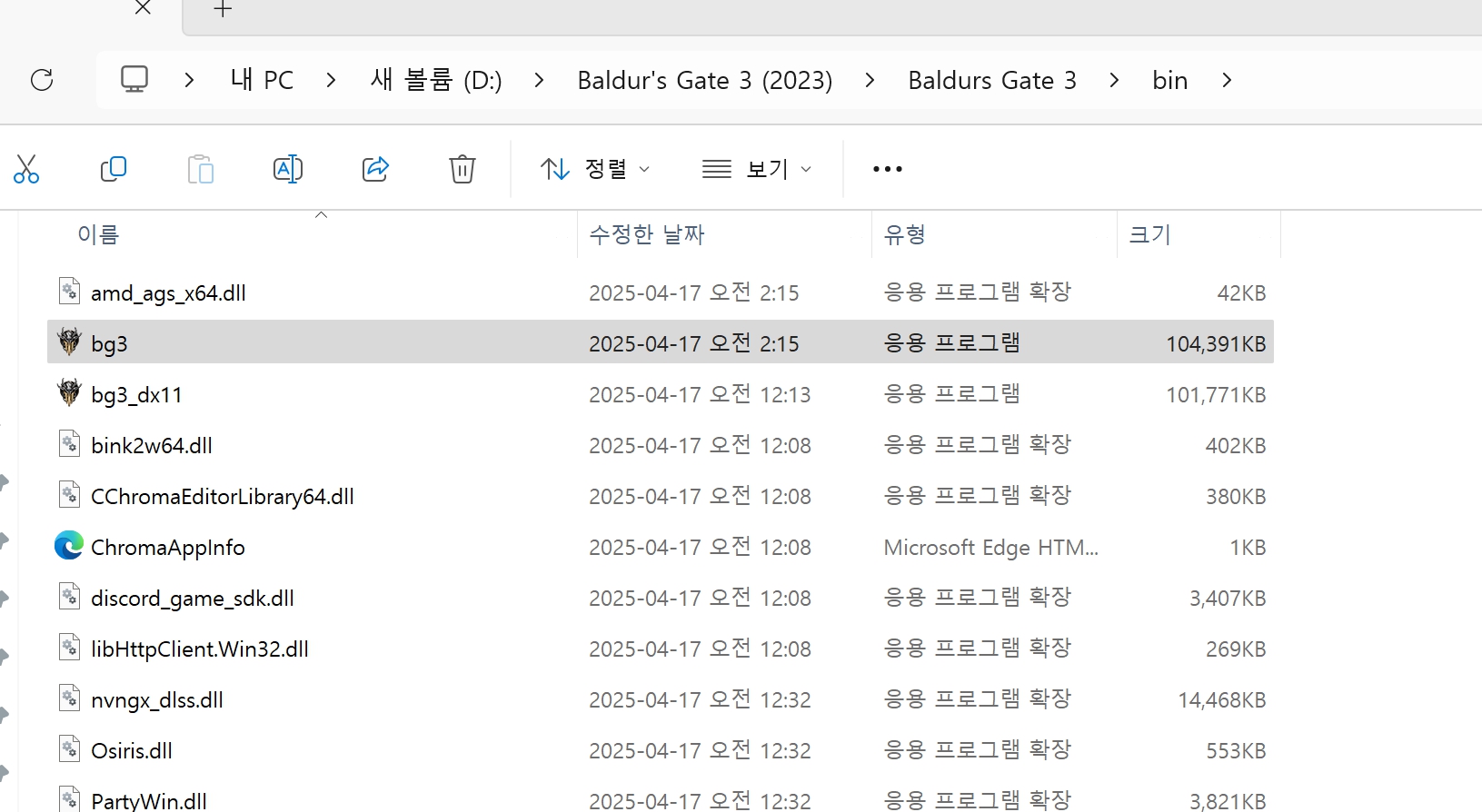Image resolution: width=1482 pixels, height=812 pixels.
Task: Click the bg3 application icon
Action: [69, 342]
